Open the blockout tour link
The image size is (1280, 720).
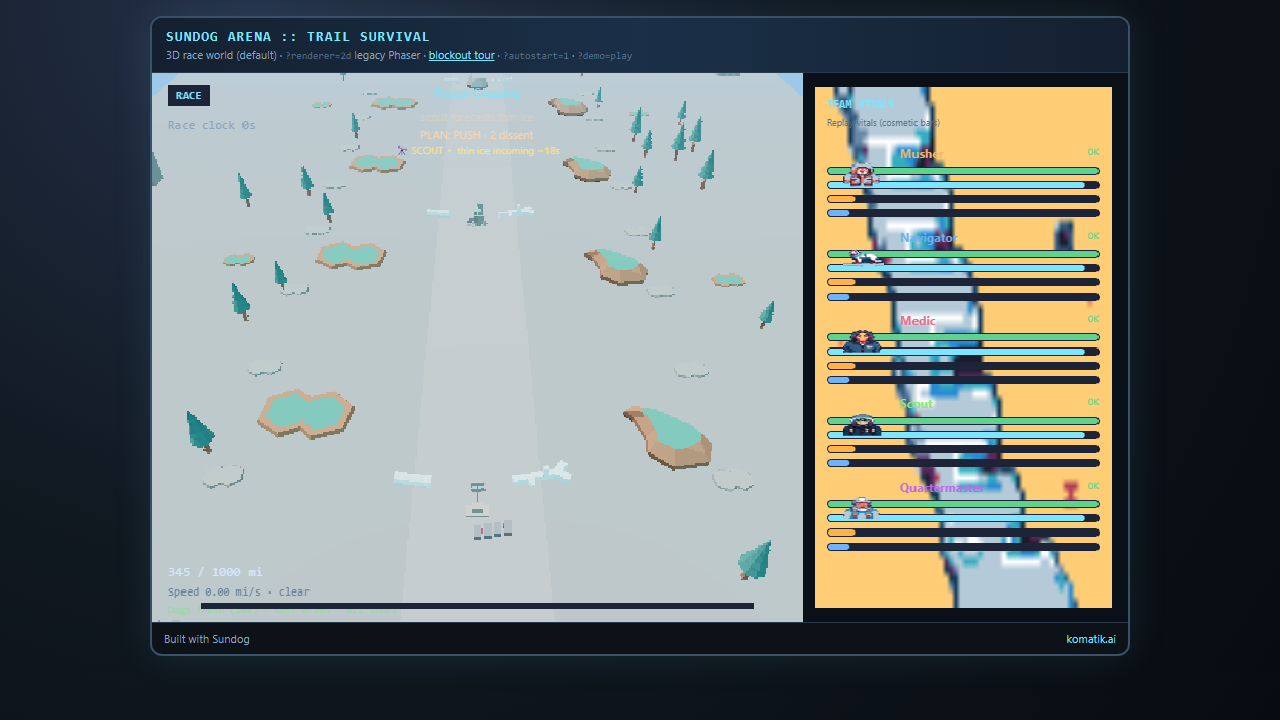[x=462, y=55]
